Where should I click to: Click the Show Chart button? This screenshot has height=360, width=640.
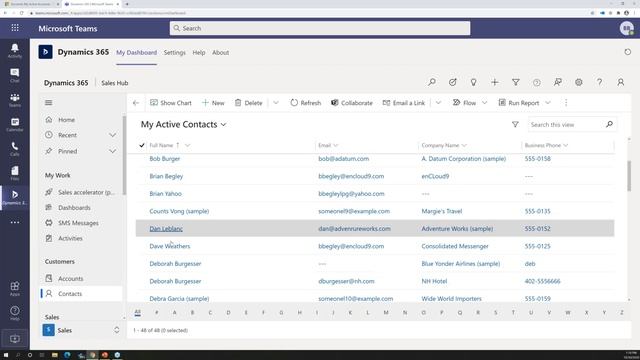tap(171, 103)
